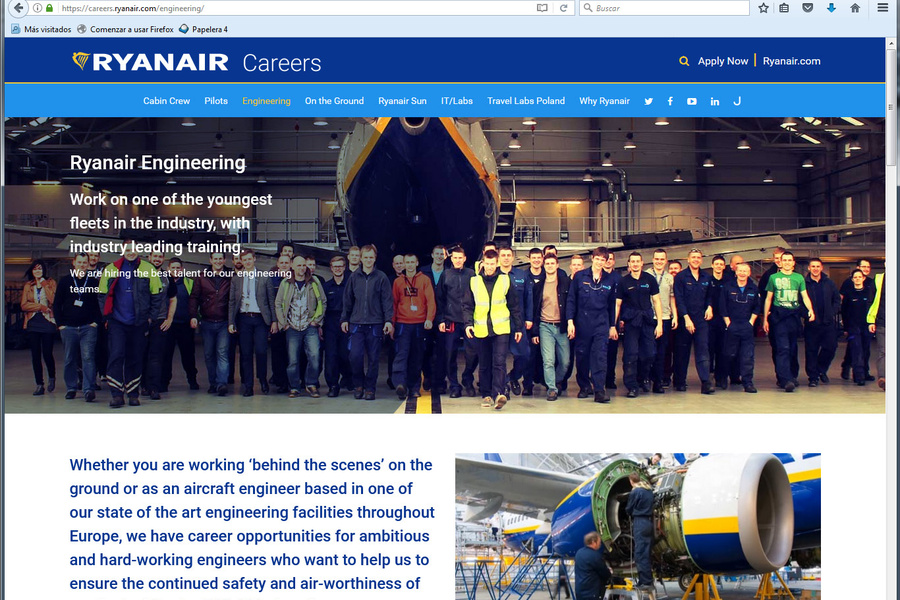The image size is (900, 600).
Task: Reload the page with the refresh icon
Action: coord(564,8)
